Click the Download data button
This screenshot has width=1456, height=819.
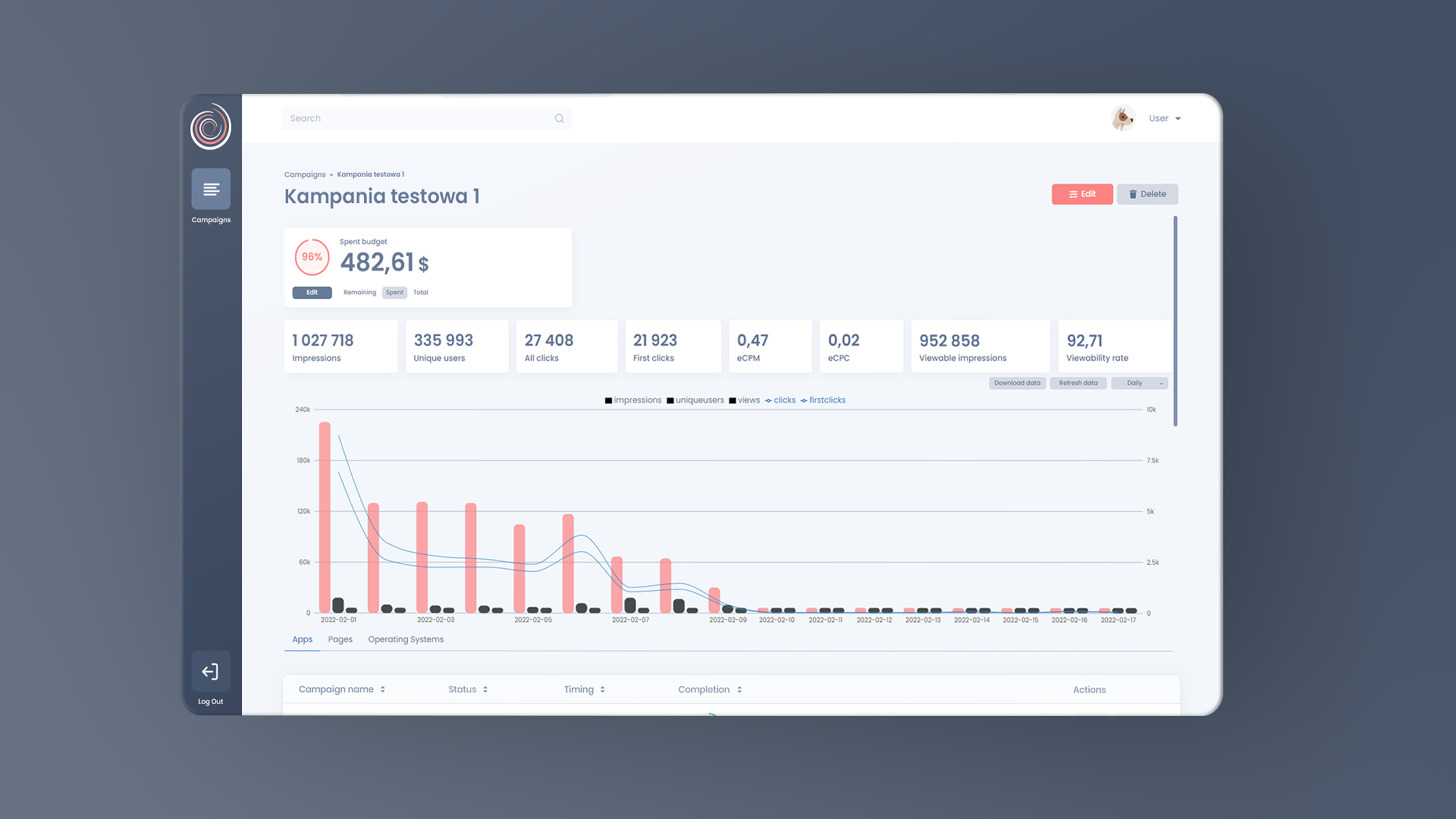tap(1017, 383)
